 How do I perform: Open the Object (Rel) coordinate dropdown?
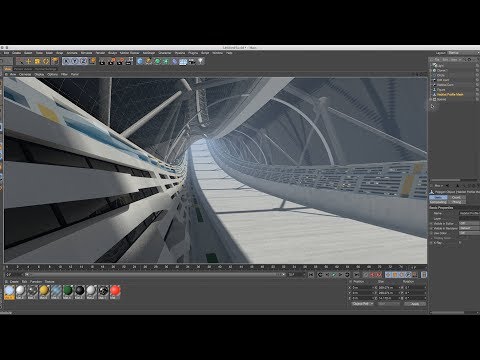click(x=363, y=304)
